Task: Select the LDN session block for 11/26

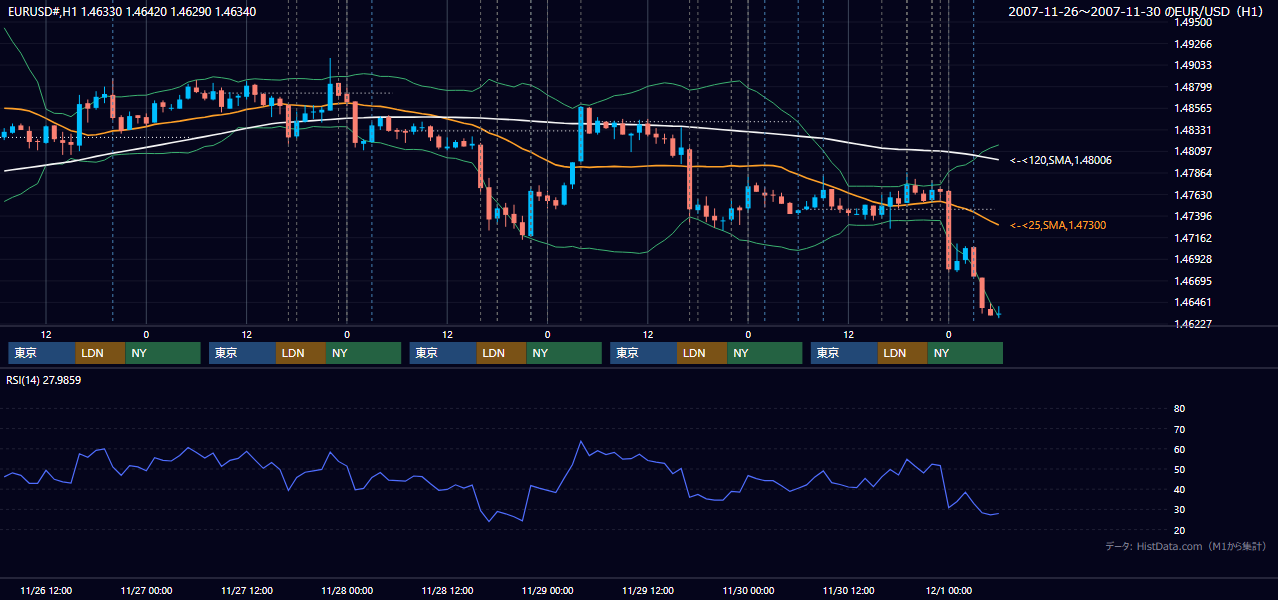Action: (x=101, y=353)
